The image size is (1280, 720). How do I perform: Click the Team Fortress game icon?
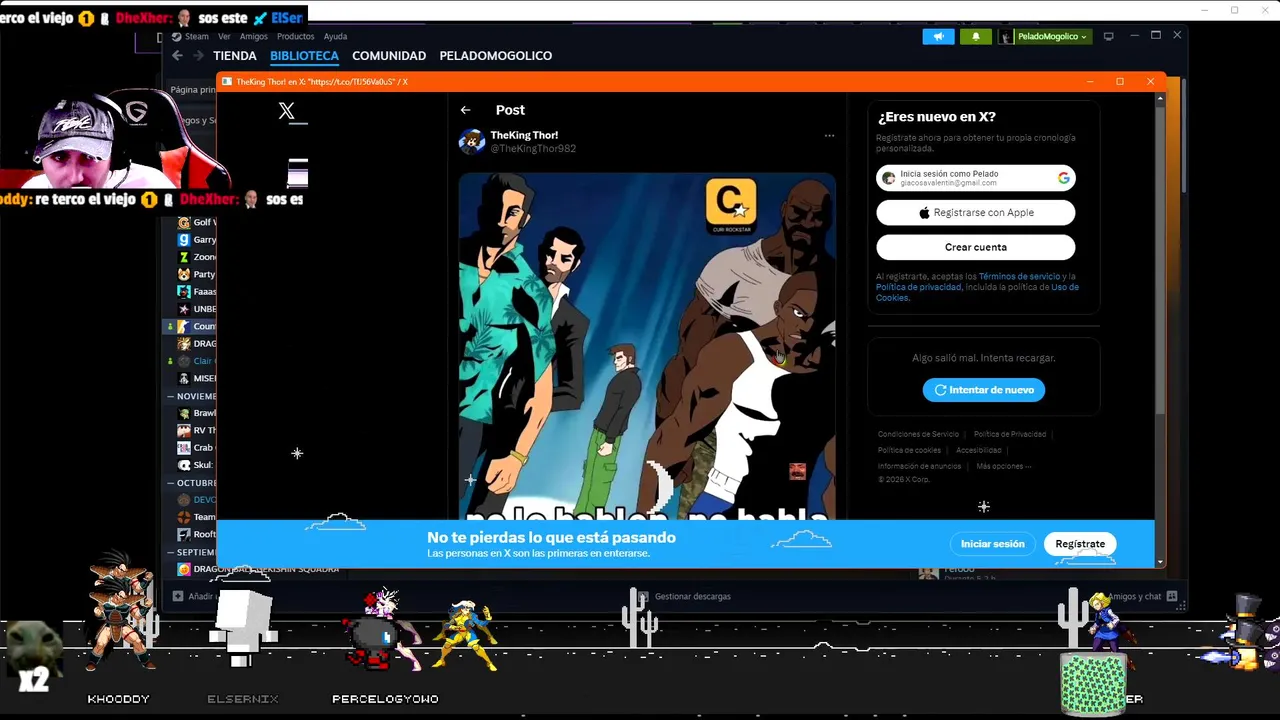184,517
